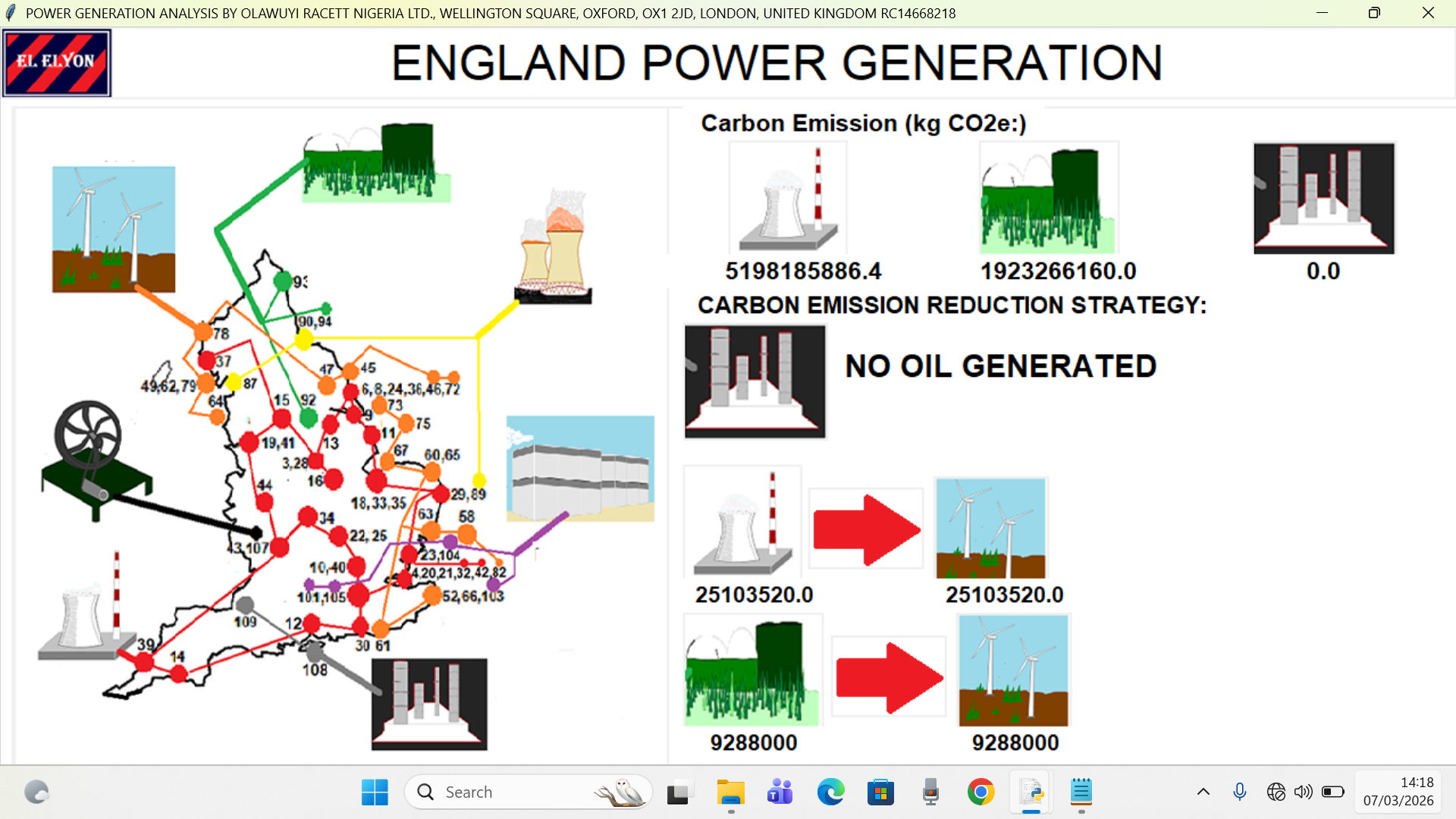Expand hidden system tray icons chevron
This screenshot has height=819, width=1456.
(1203, 792)
